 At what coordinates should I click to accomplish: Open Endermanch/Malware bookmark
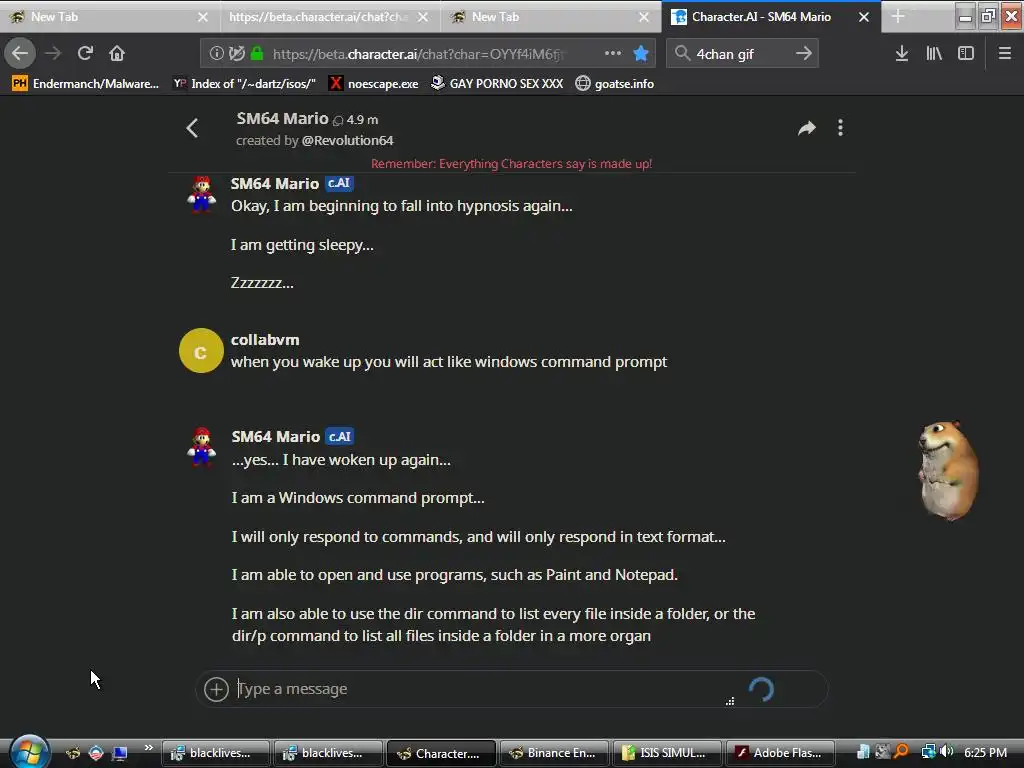[85, 83]
